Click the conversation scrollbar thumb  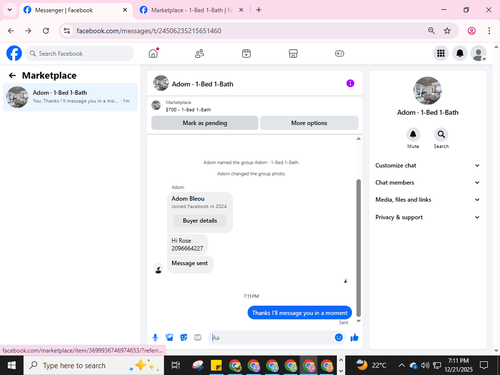coord(359,248)
